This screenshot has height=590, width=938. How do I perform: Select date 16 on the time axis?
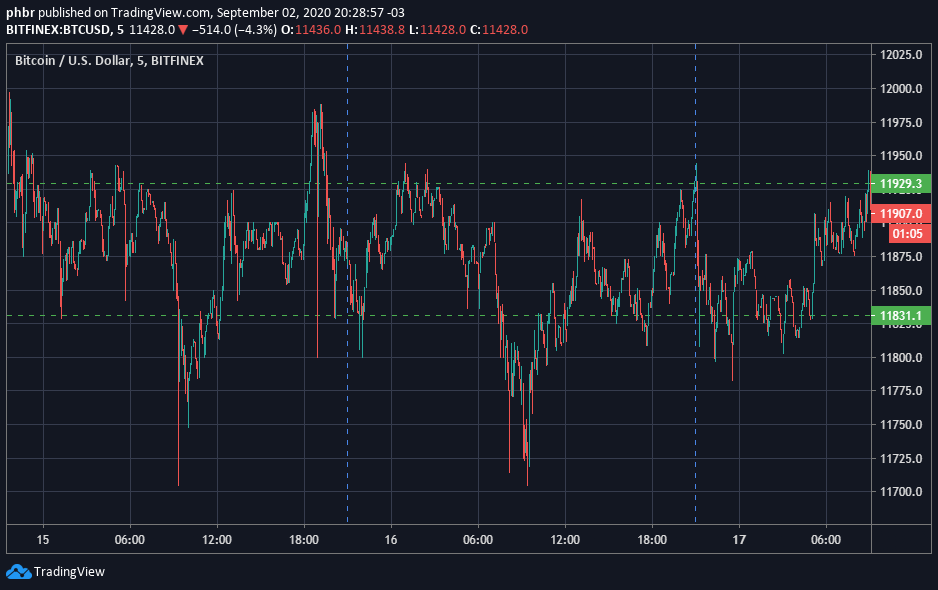pos(391,539)
